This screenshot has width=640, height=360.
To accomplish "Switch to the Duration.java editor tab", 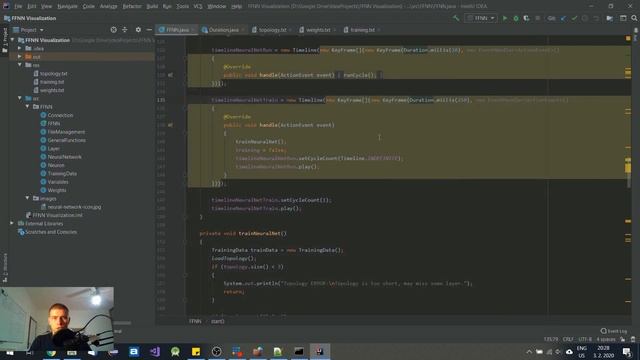I will pos(223,30).
